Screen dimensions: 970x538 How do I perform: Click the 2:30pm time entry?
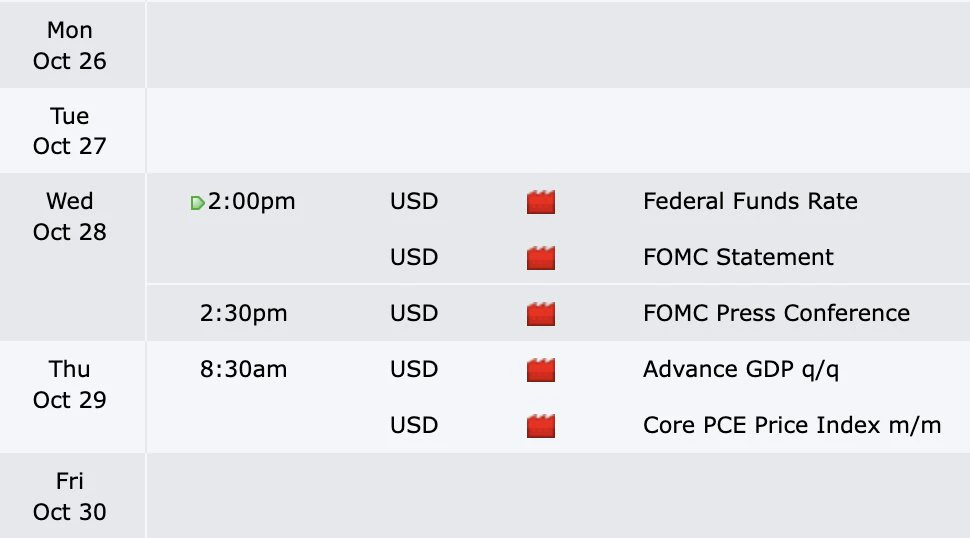[x=243, y=314]
